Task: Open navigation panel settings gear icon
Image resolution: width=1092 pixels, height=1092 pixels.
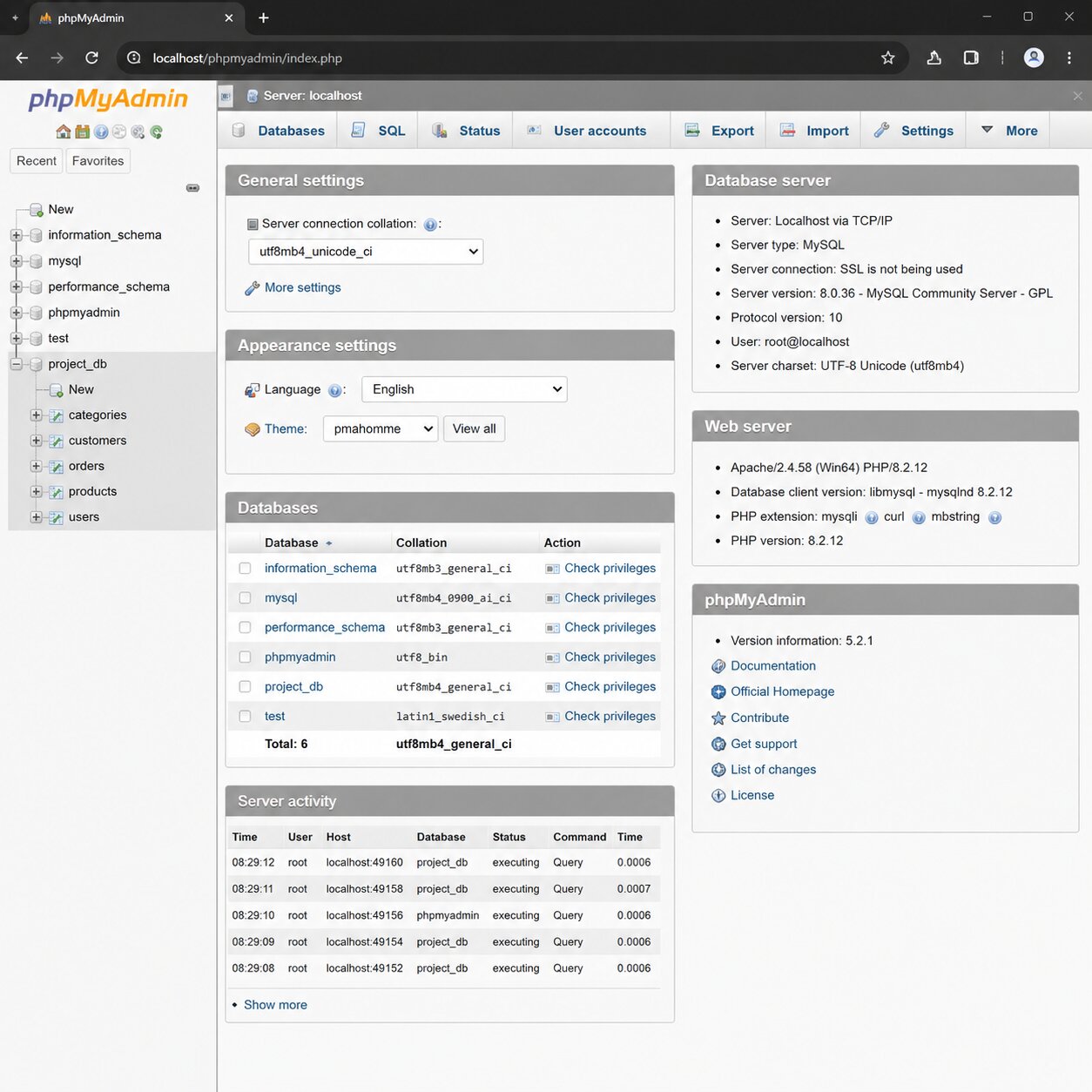Action: pyautogui.click(x=138, y=131)
